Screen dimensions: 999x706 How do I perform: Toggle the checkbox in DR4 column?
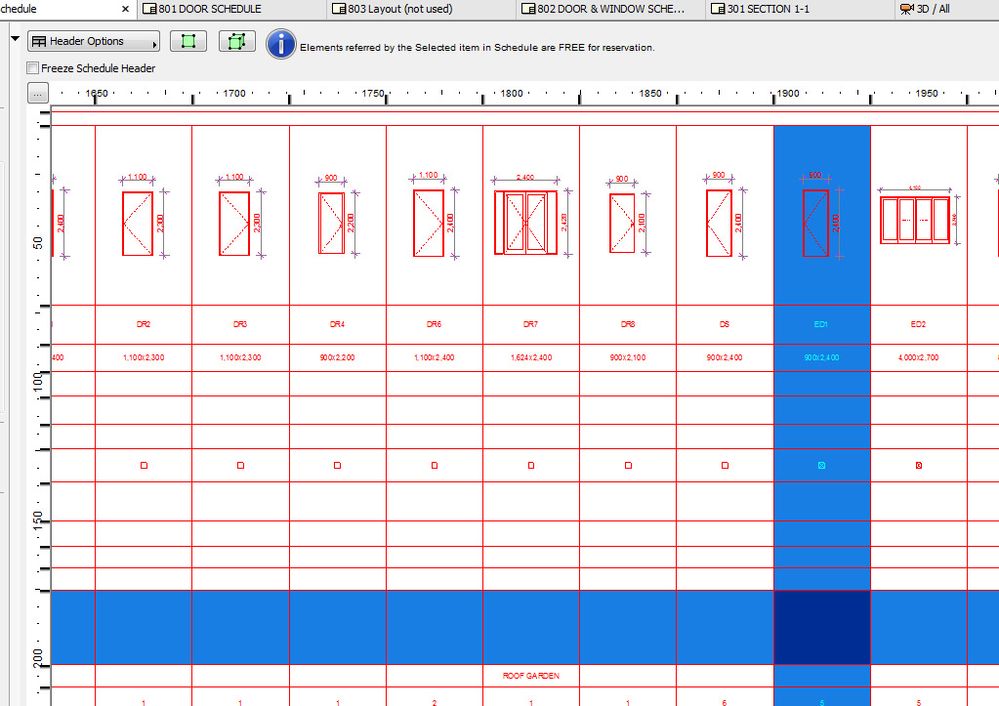pyautogui.click(x=337, y=465)
